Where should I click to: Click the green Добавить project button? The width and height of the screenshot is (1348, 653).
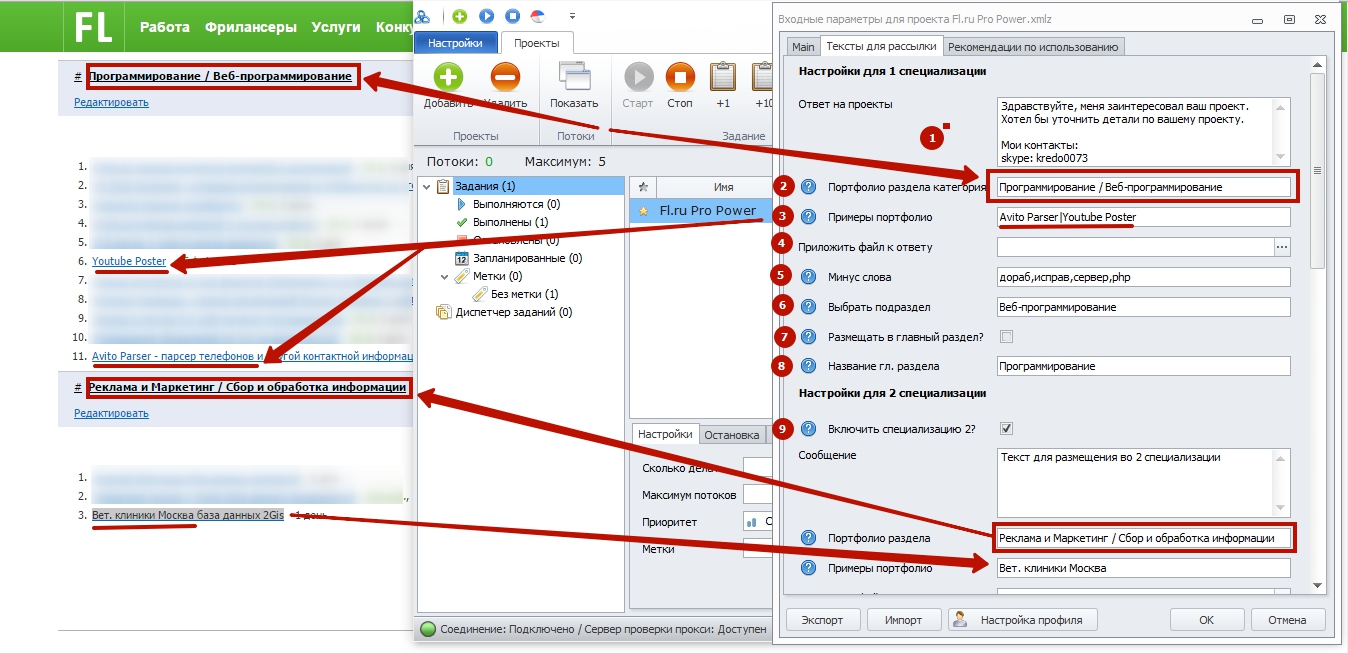[x=448, y=77]
